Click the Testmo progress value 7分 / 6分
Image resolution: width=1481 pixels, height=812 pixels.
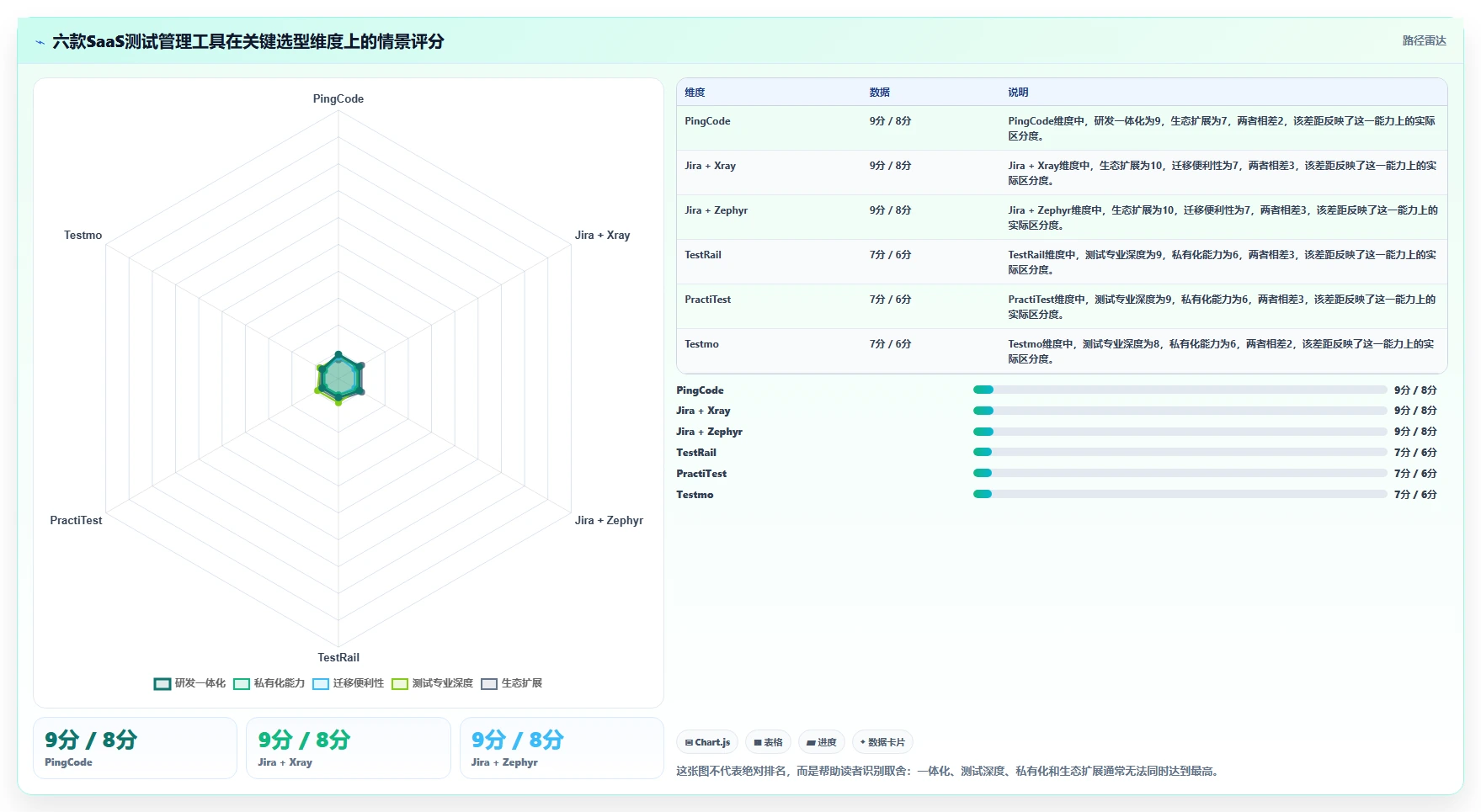(x=1415, y=495)
